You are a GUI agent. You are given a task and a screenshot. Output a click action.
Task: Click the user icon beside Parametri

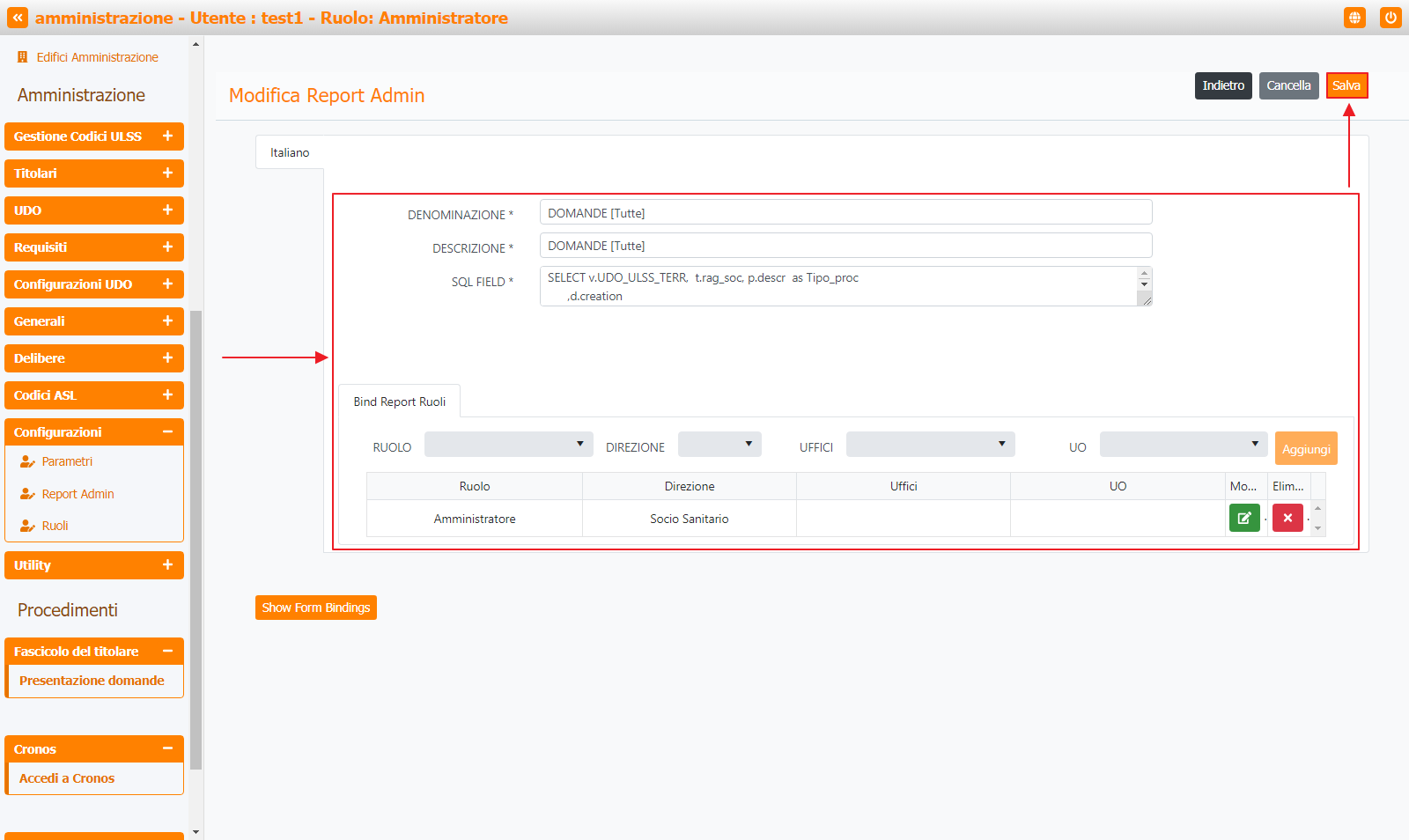click(27, 462)
